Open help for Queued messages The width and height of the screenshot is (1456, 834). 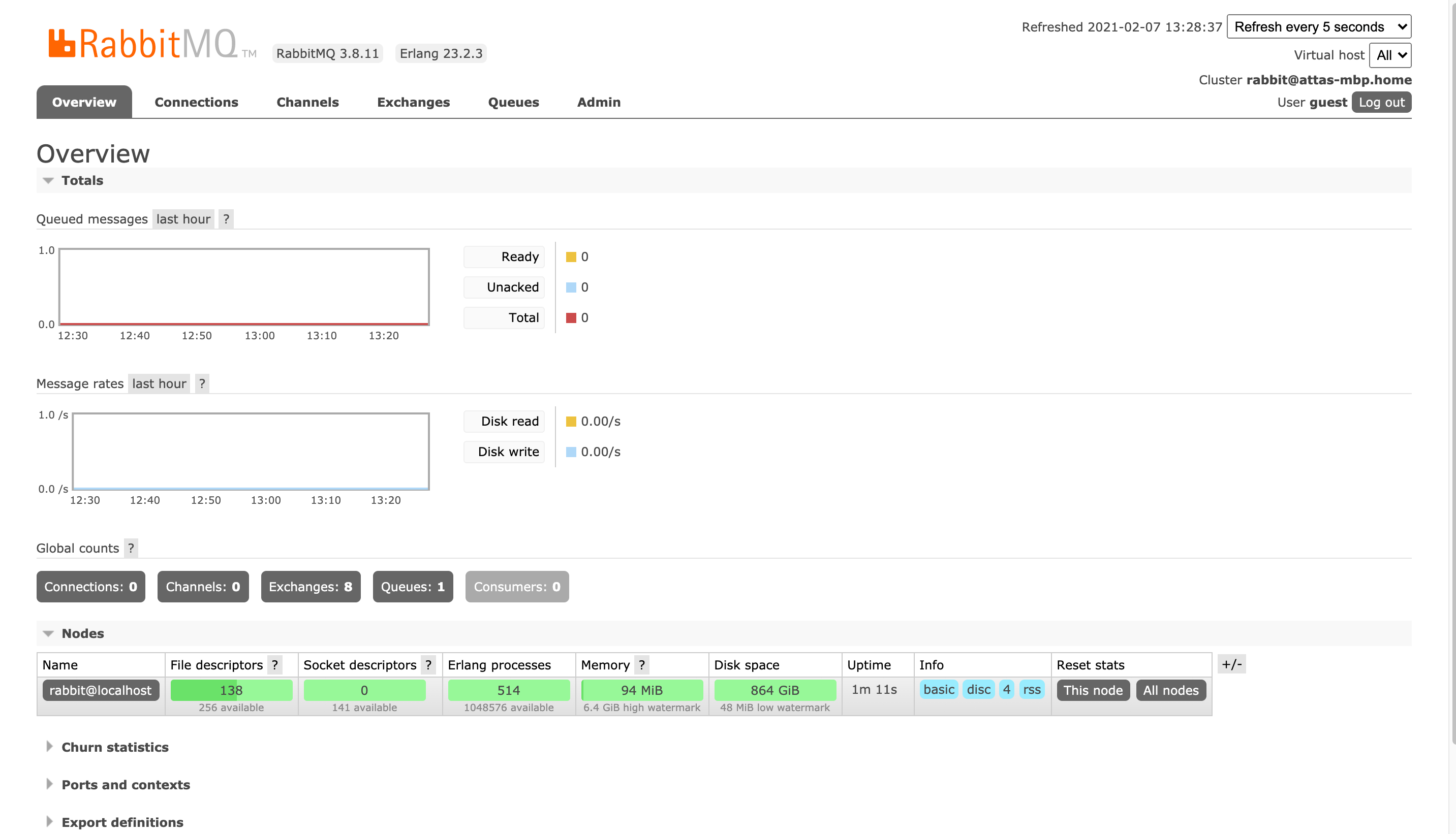pos(226,219)
